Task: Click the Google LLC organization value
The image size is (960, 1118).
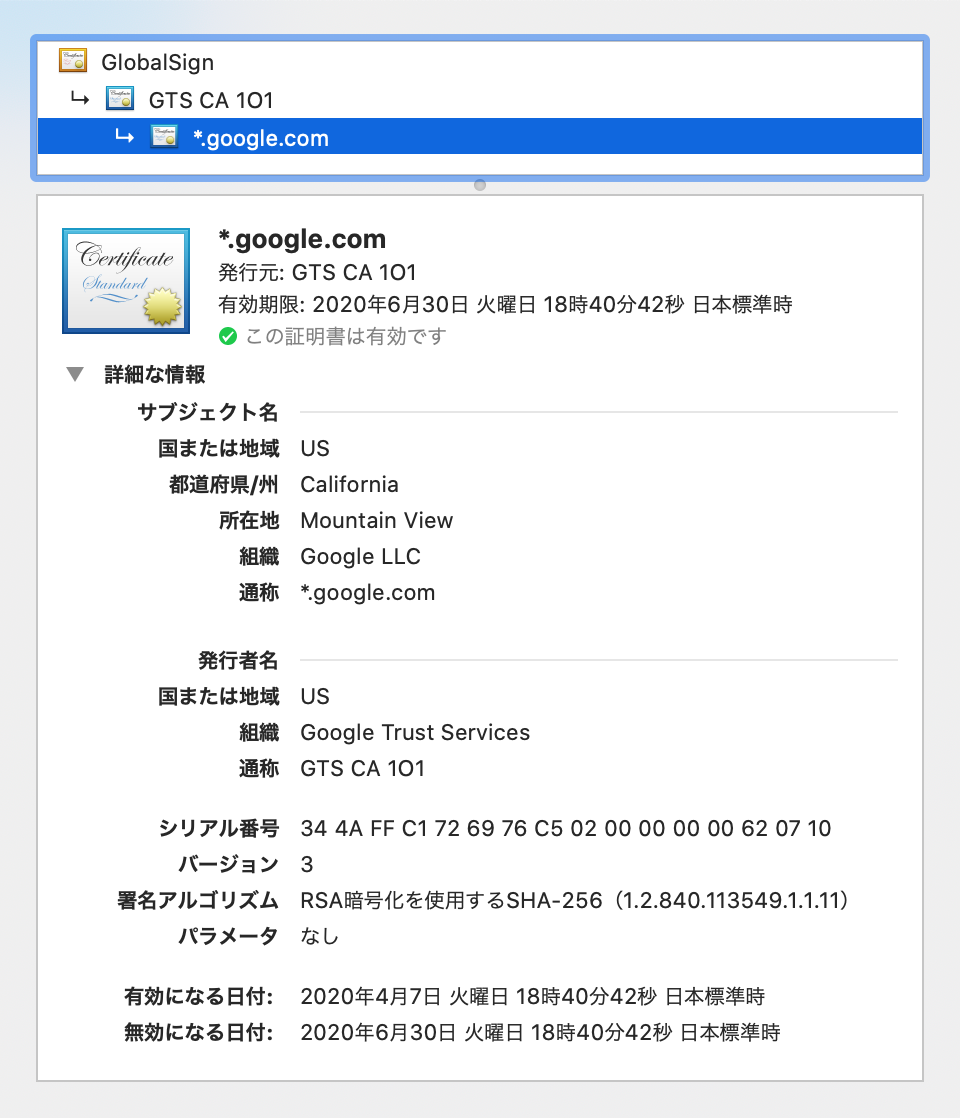Action: tap(360, 556)
